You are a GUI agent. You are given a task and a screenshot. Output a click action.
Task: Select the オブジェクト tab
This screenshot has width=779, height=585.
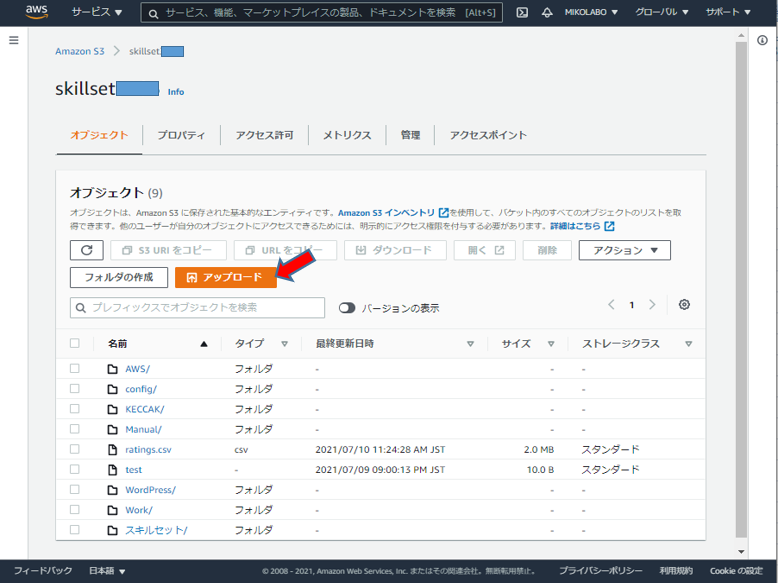[99, 135]
